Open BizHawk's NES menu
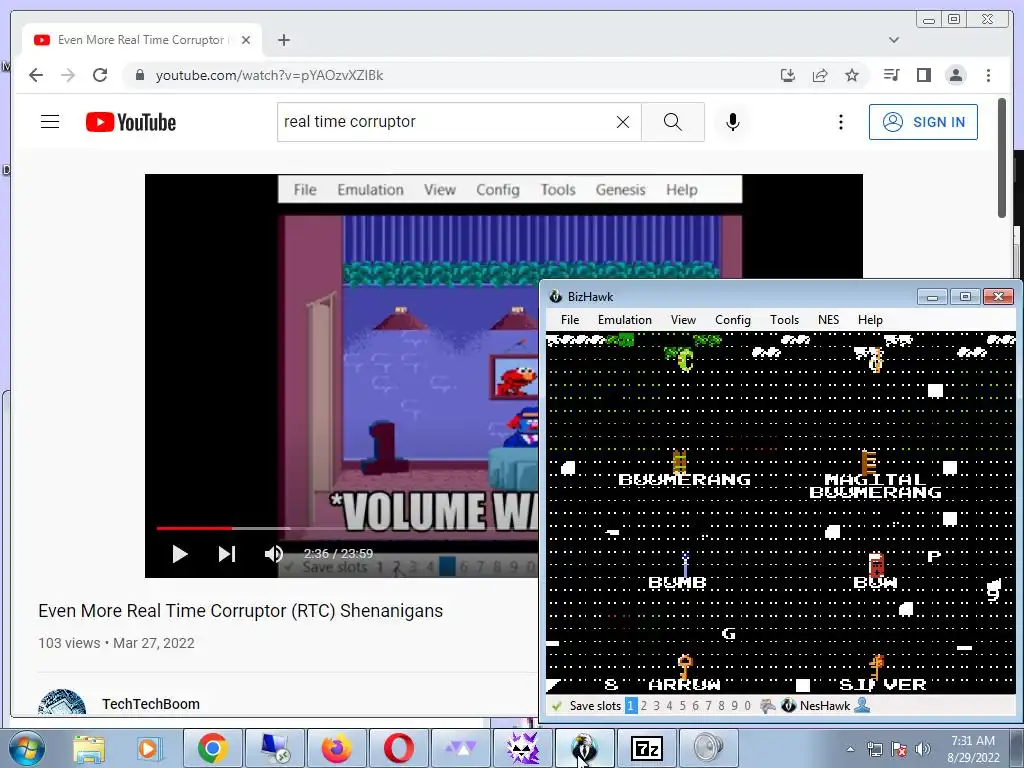 (828, 319)
